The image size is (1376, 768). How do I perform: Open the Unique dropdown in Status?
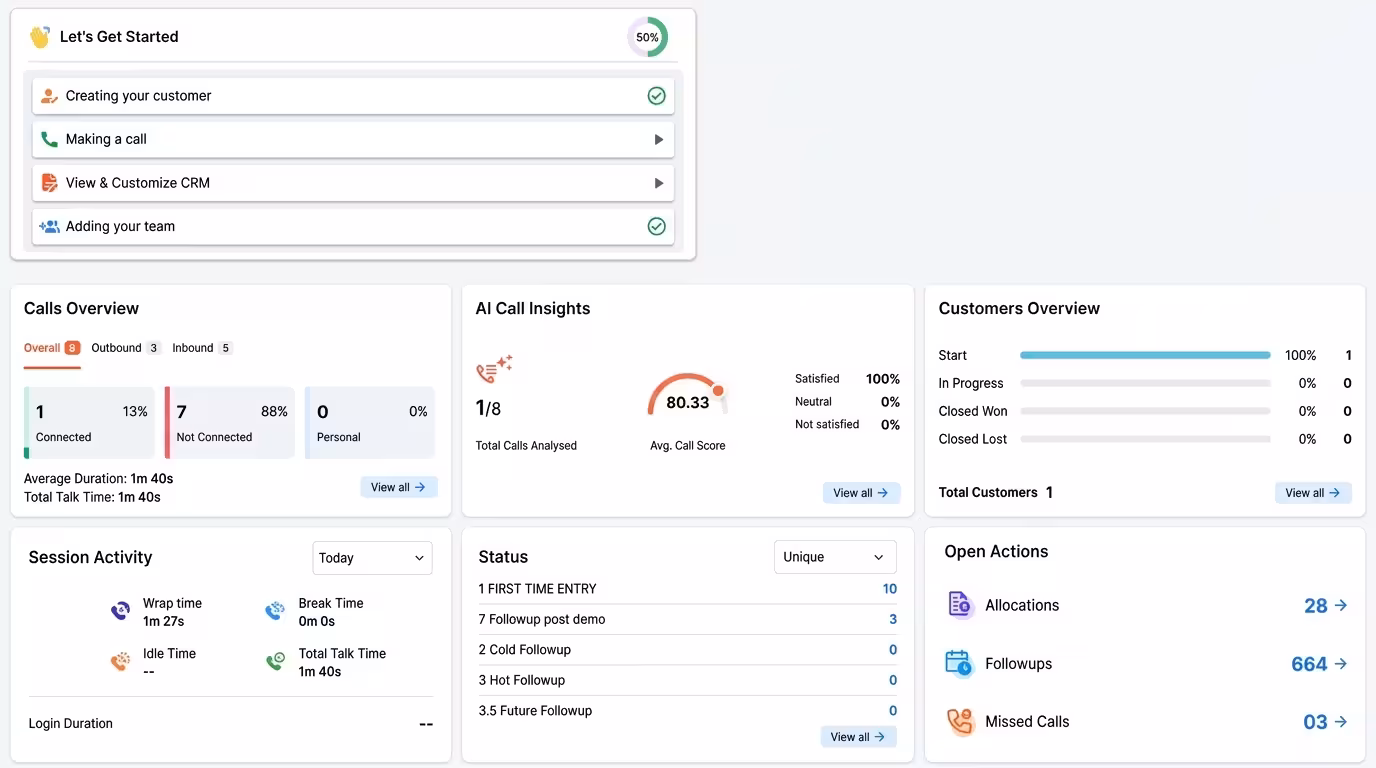tap(835, 557)
